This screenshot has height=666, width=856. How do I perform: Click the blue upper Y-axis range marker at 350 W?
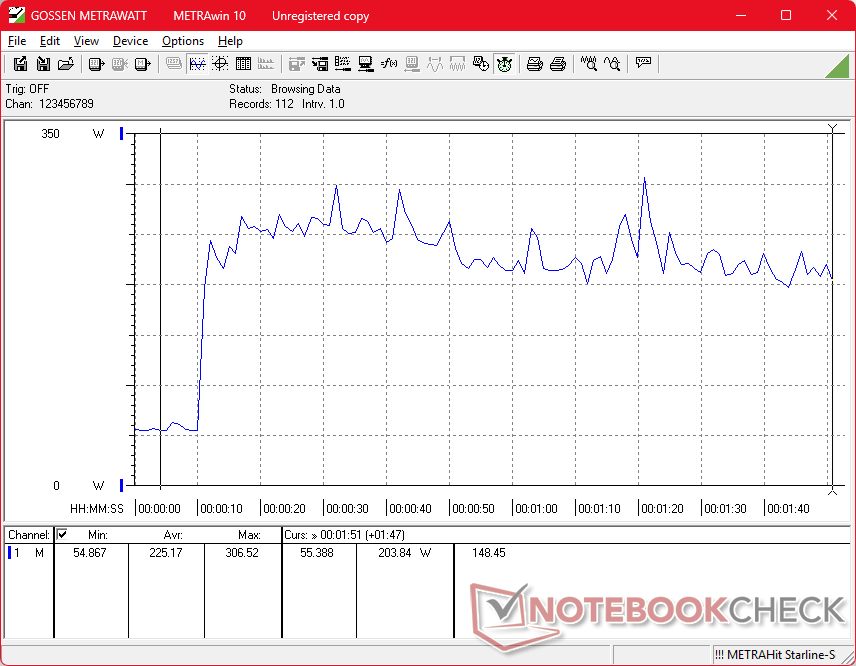[x=122, y=133]
